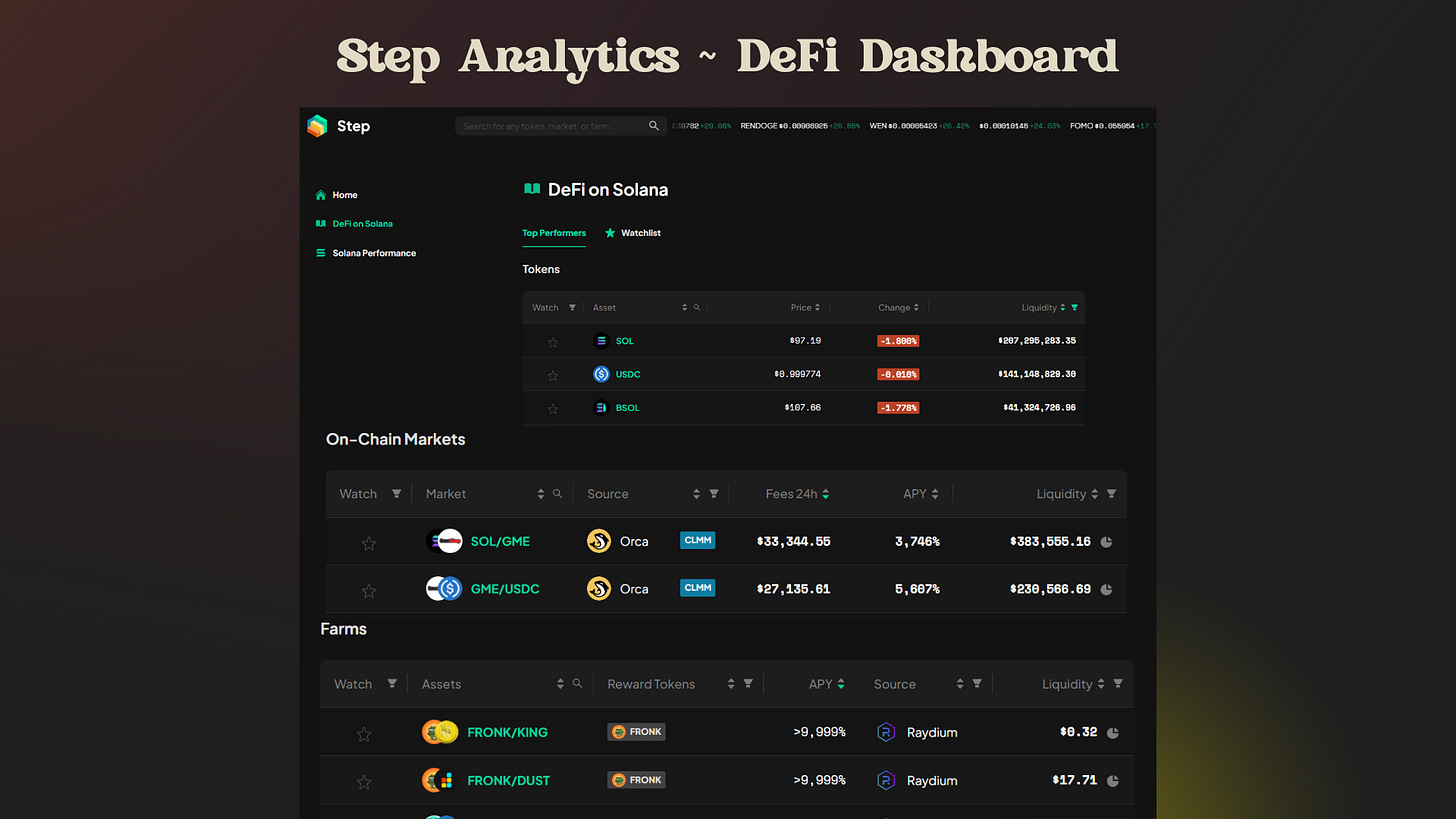This screenshot has width=1456, height=819.
Task: Click the USDC token icon
Action: (601, 374)
